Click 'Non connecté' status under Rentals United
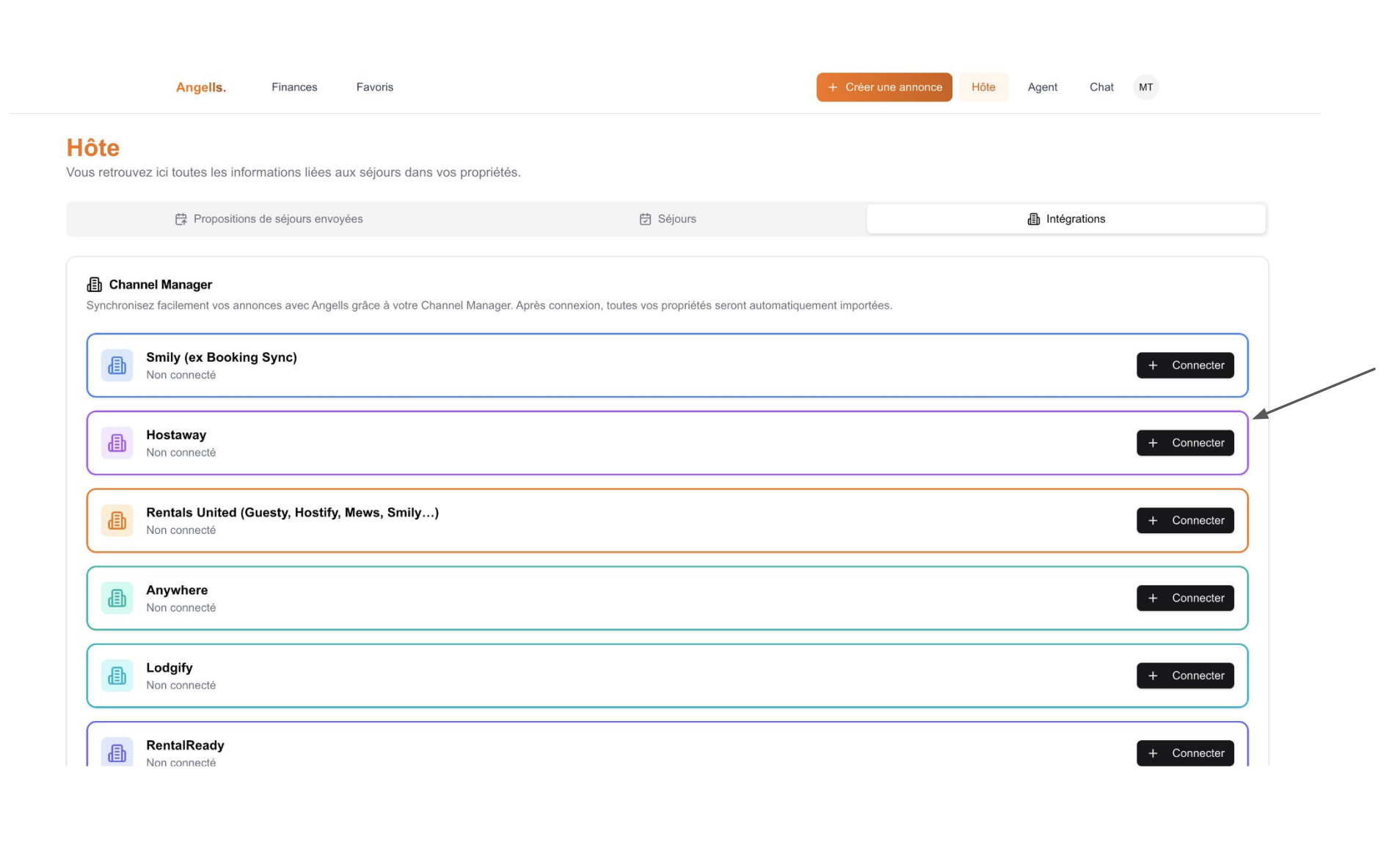The height and width of the screenshot is (867, 1400). [181, 530]
